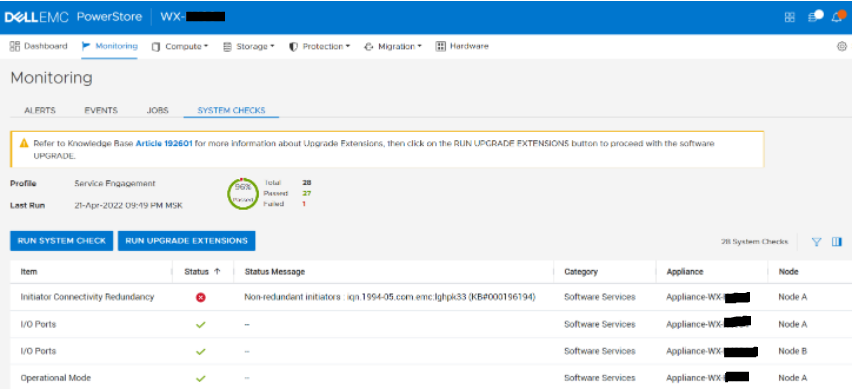Click the Passed count 27
Viewport: 853px width, 390px height.
point(307,193)
